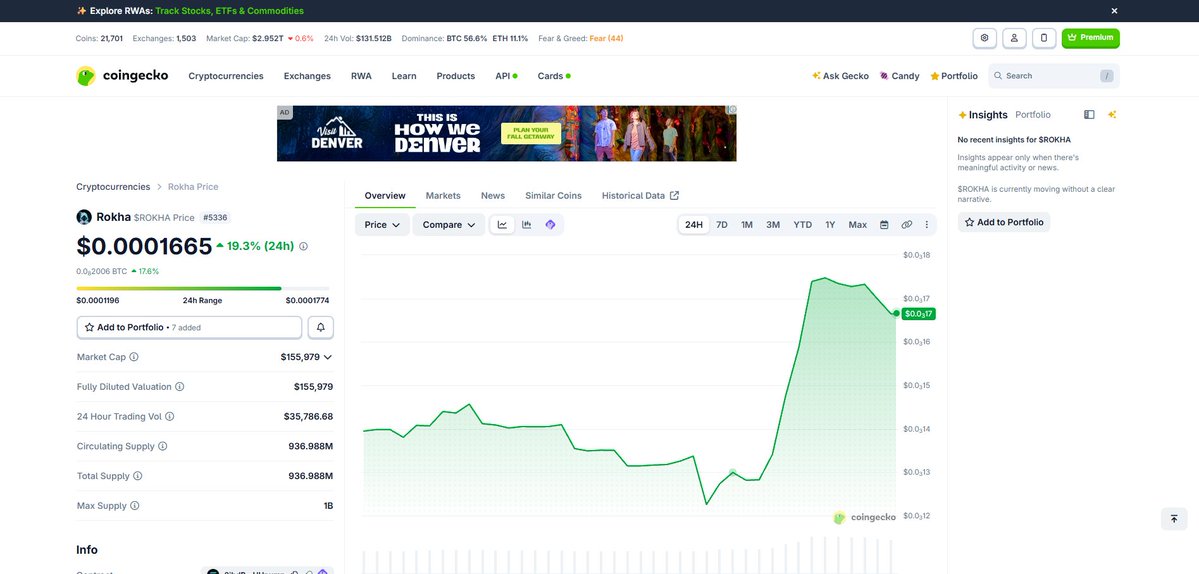The width and height of the screenshot is (1199, 574).
Task: Select the Max time range
Action: (x=858, y=225)
